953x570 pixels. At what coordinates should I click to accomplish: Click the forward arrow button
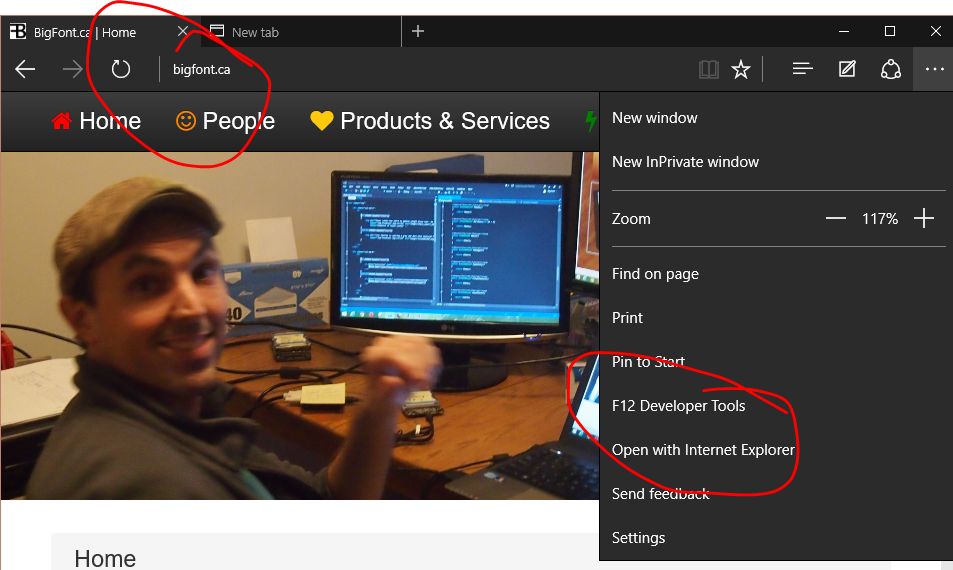73,69
